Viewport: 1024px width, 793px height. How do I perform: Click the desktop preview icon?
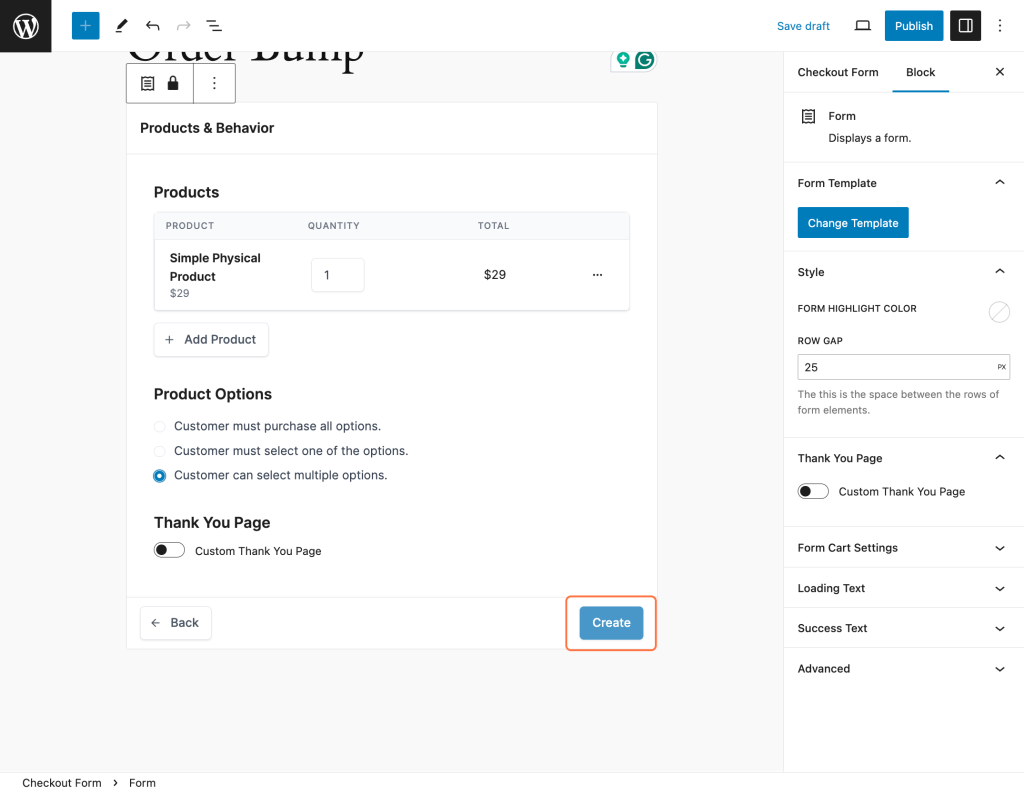862,26
